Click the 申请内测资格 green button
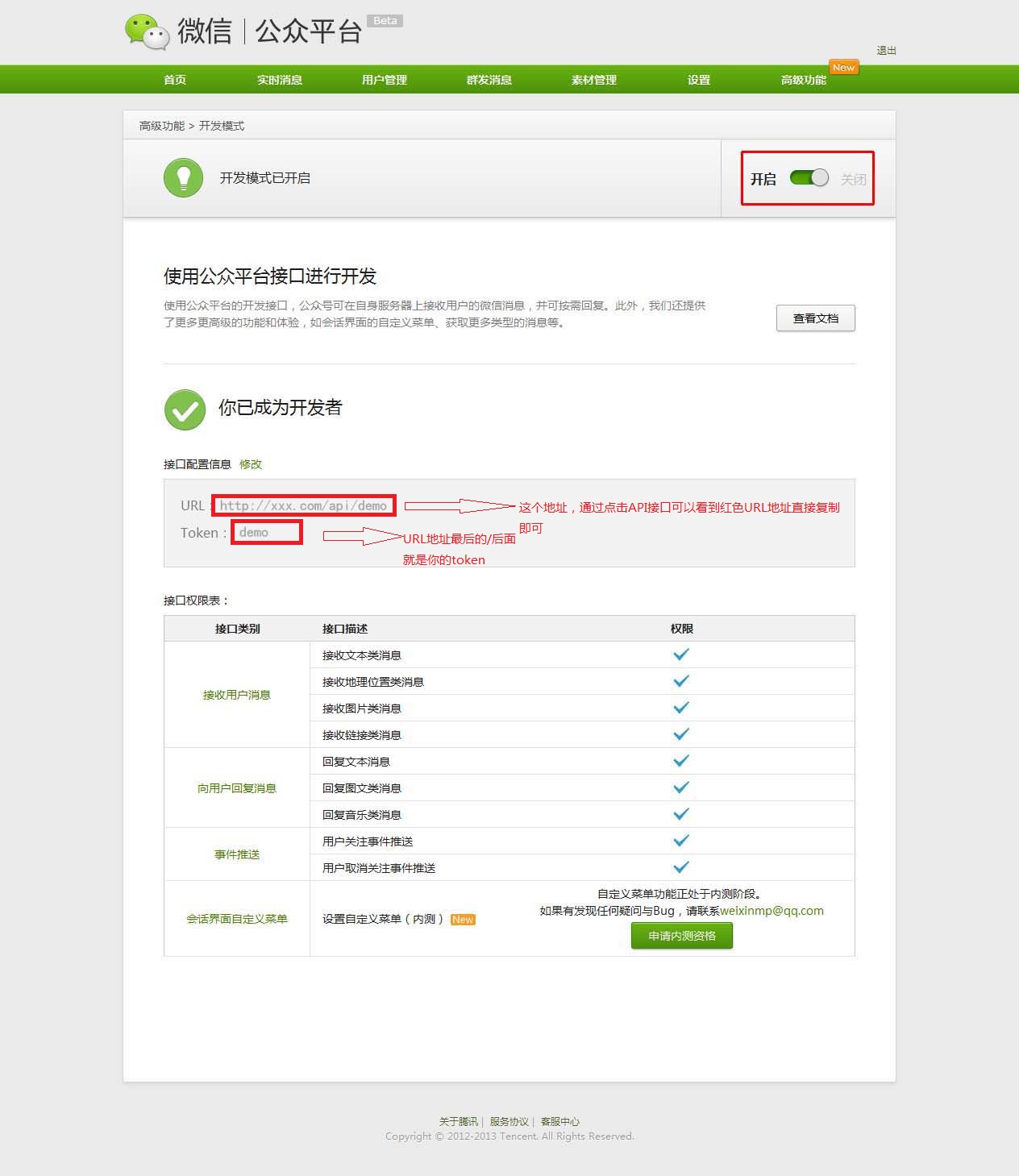 click(x=681, y=936)
